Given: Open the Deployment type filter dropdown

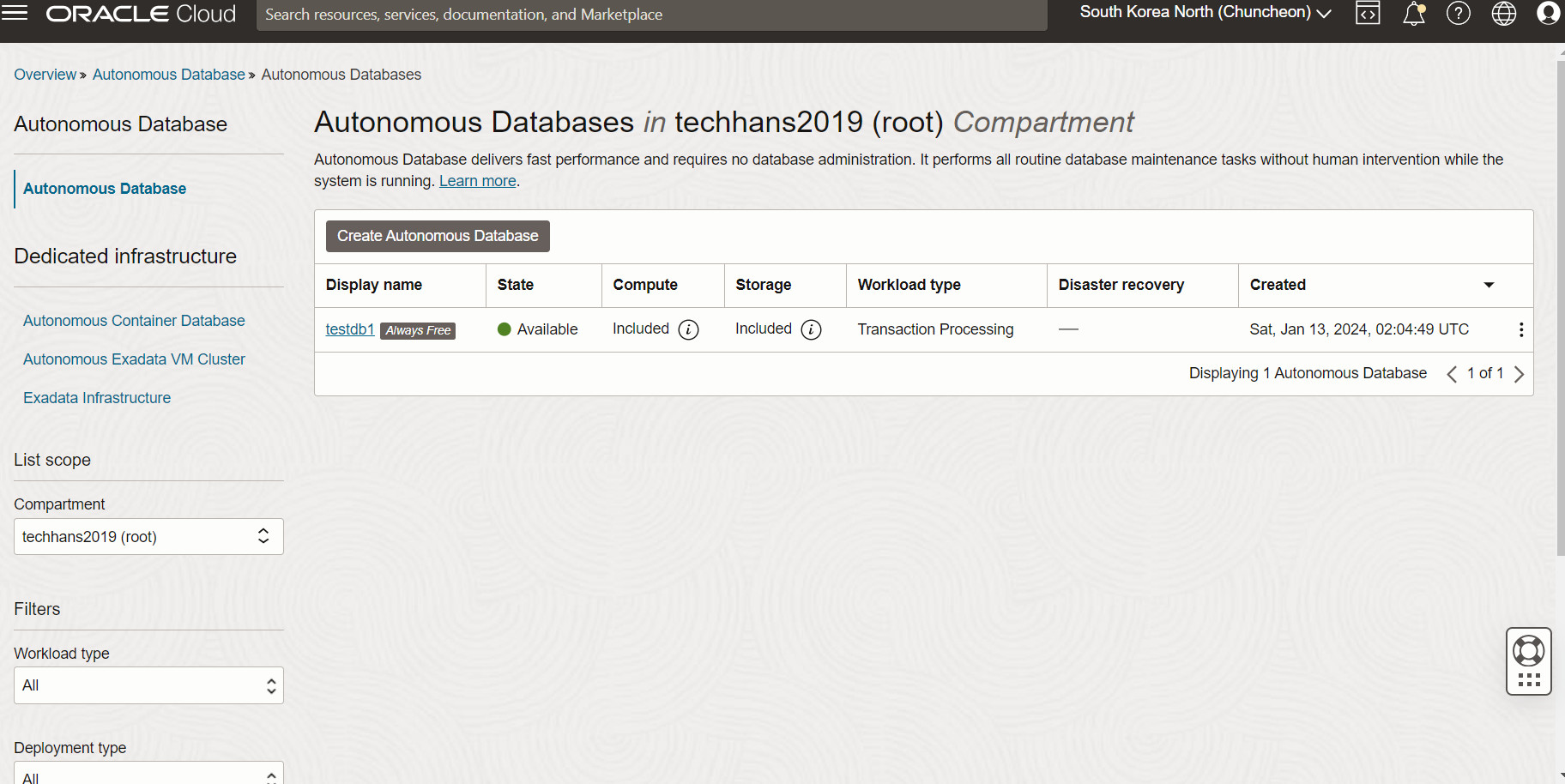Looking at the screenshot, I should click(x=148, y=773).
